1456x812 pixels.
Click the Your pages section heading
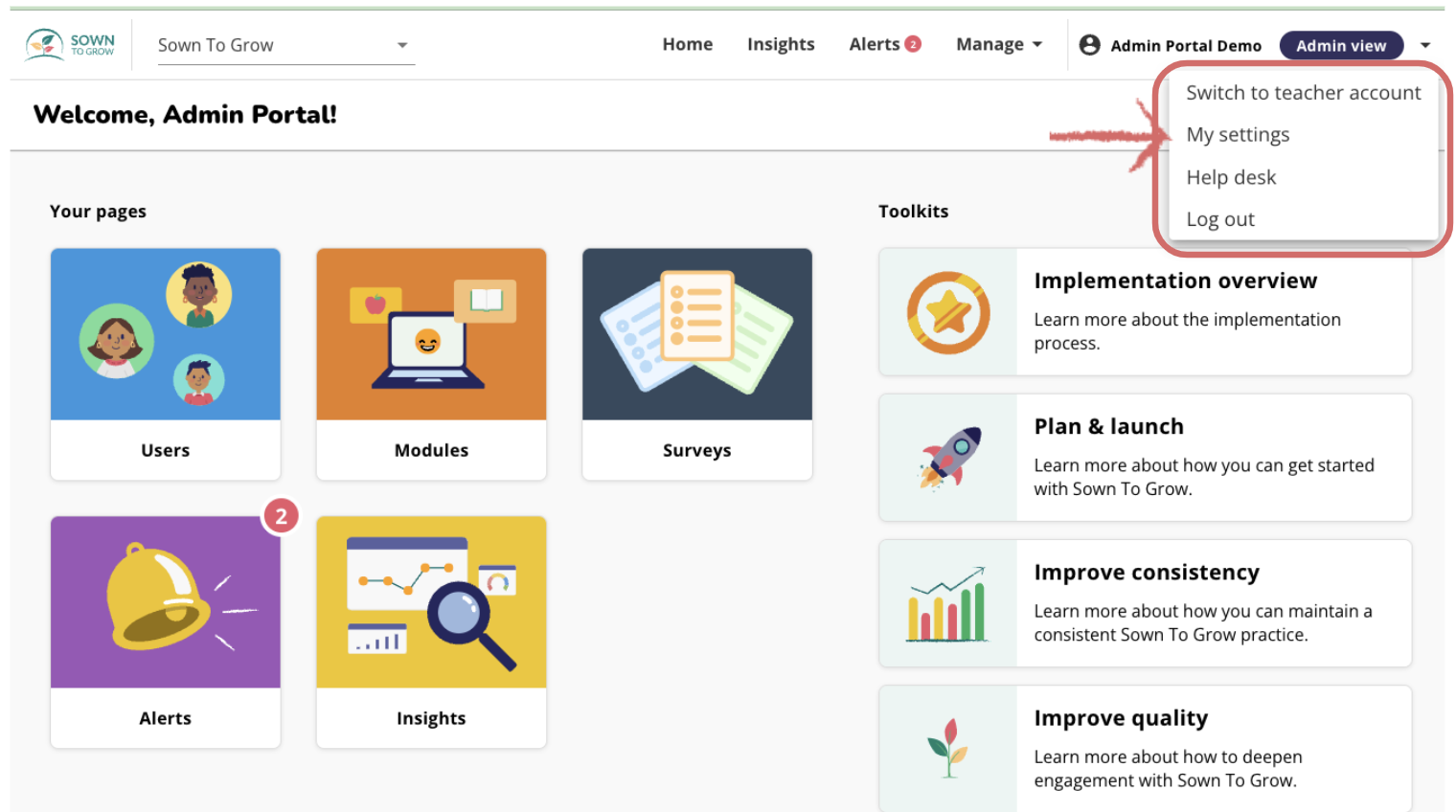point(98,211)
